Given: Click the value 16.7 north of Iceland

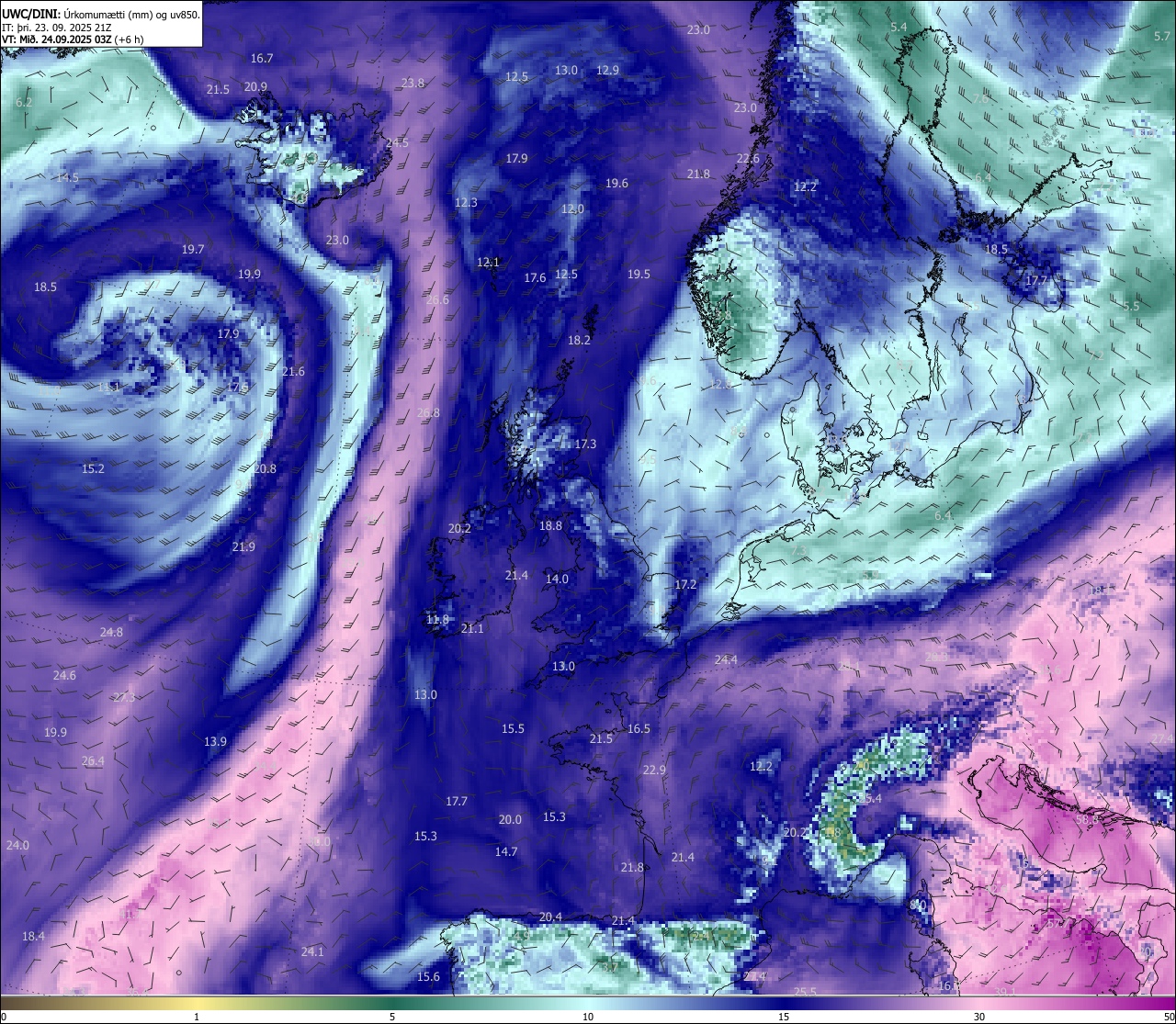Looking at the screenshot, I should 262,59.
